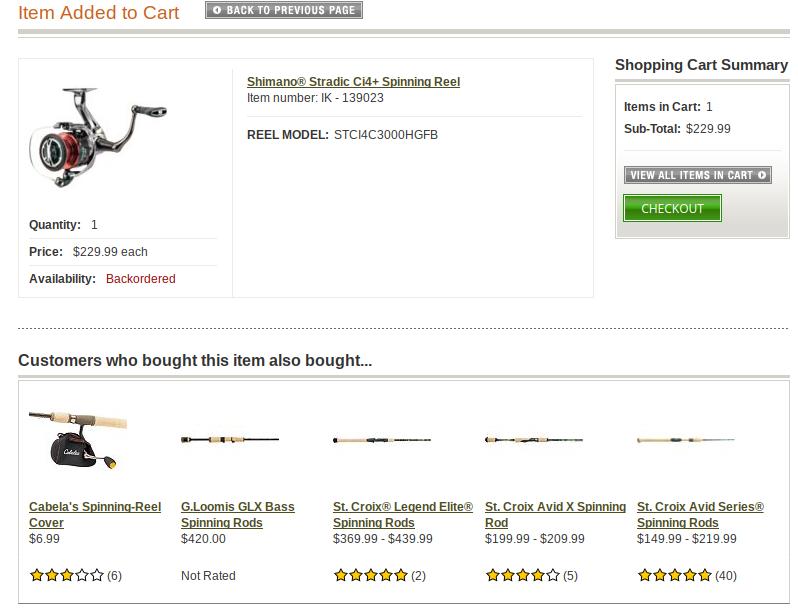
Task: Open the Cabela's Spinning-Reel Cover thumbnail
Action: [x=77, y=439]
